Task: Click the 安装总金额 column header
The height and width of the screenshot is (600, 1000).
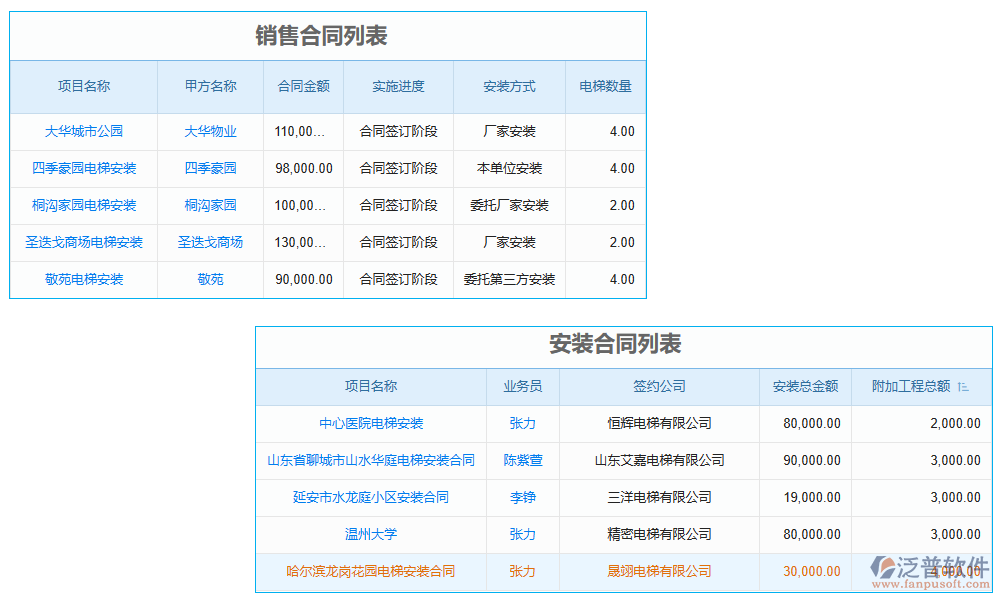Action: pyautogui.click(x=806, y=387)
